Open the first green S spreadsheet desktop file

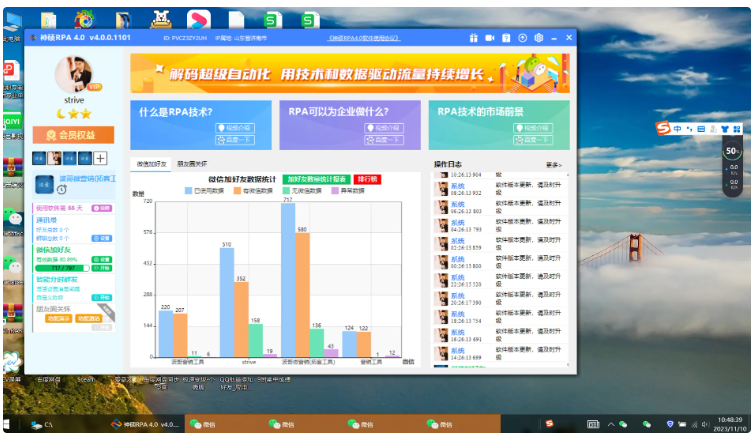tap(272, 20)
